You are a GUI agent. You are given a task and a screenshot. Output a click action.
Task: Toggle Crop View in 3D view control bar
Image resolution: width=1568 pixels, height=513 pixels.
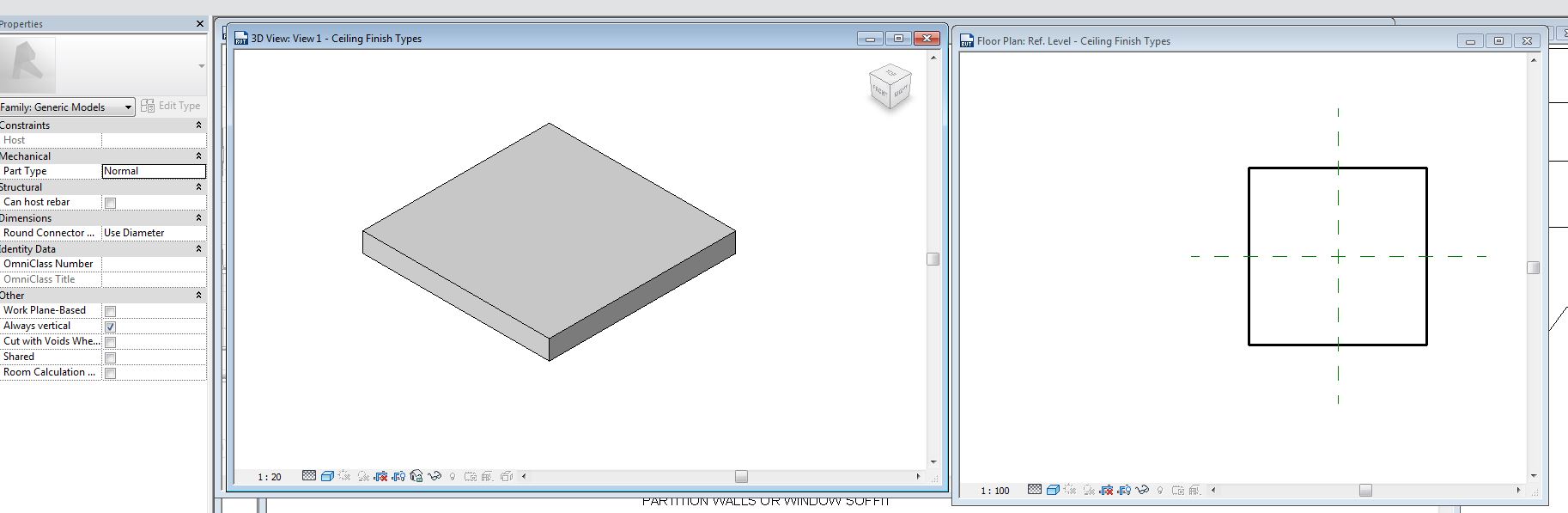point(380,476)
